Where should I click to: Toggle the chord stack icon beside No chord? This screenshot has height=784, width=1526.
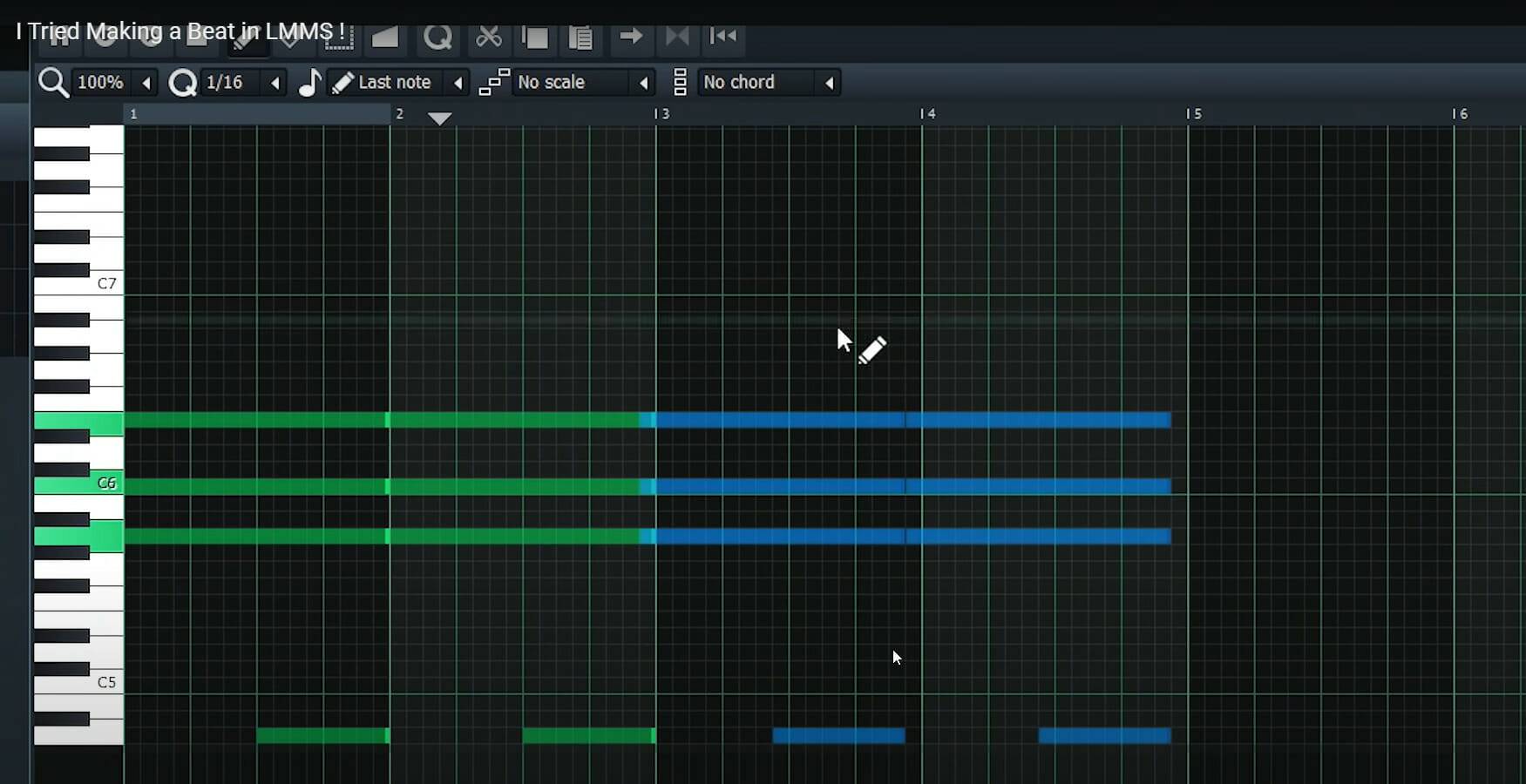tap(680, 82)
